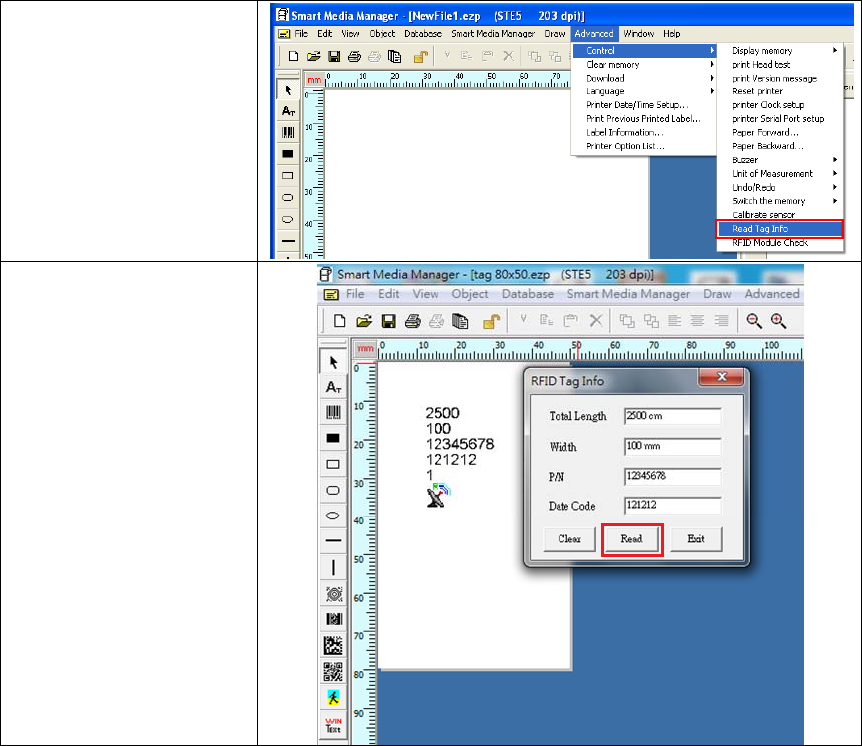Click the Date Code input field
Screen dimensions: 862x746
(672, 505)
